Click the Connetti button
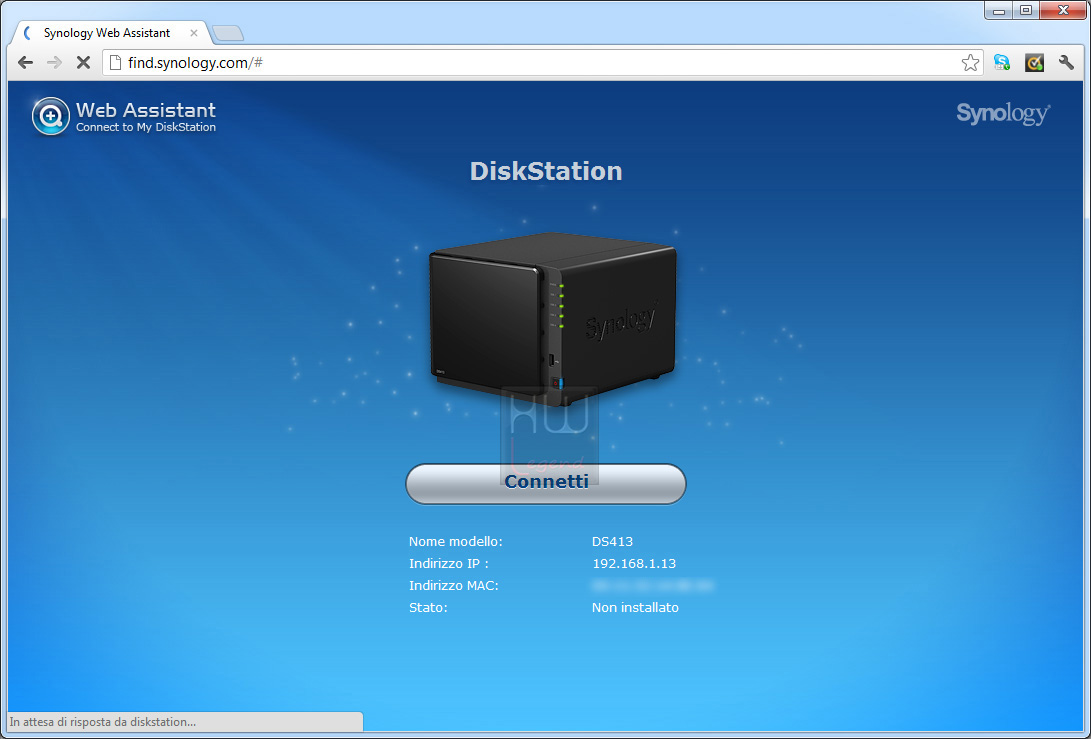 point(546,484)
